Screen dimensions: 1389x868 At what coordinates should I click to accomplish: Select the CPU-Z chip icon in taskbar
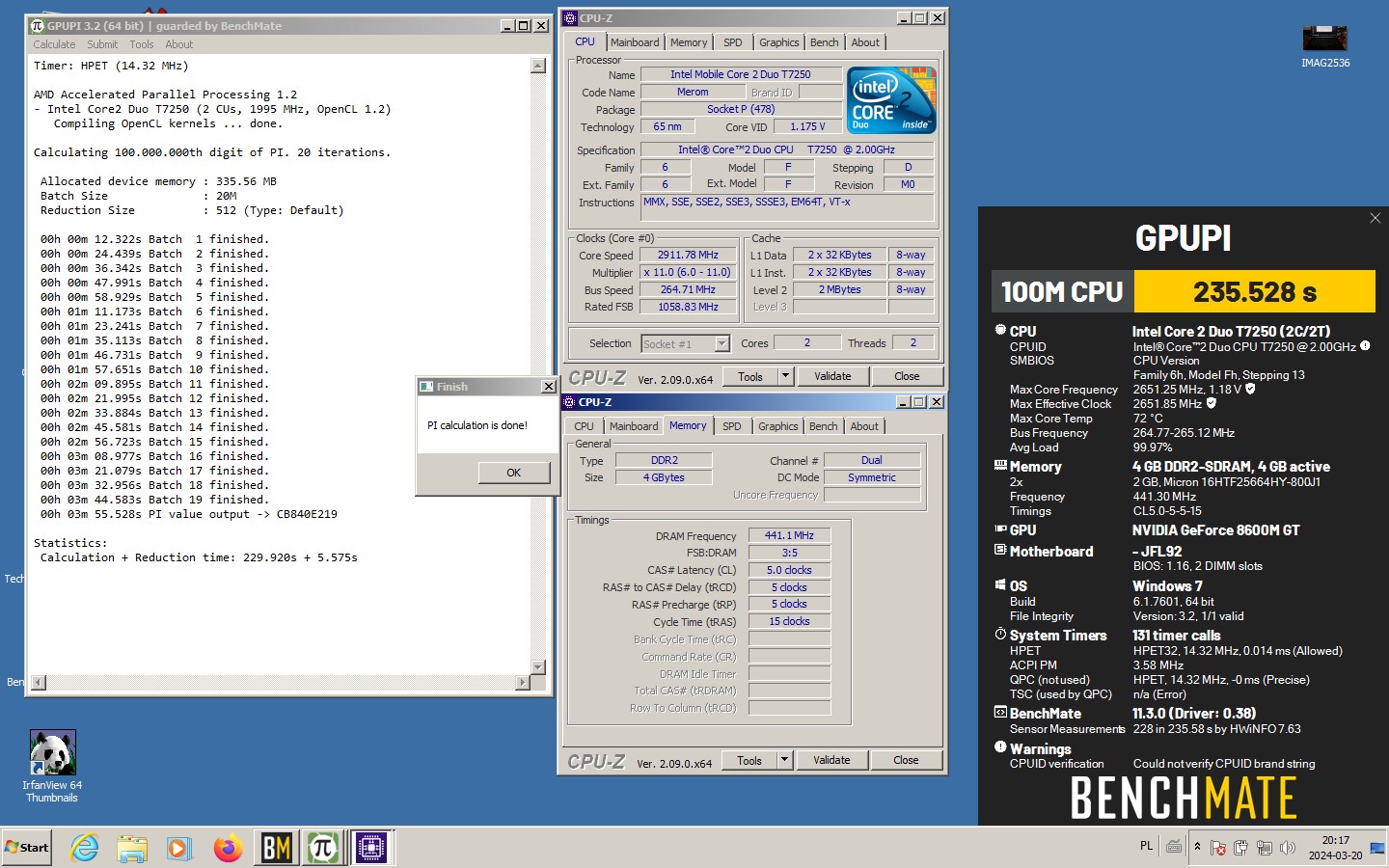point(371,848)
